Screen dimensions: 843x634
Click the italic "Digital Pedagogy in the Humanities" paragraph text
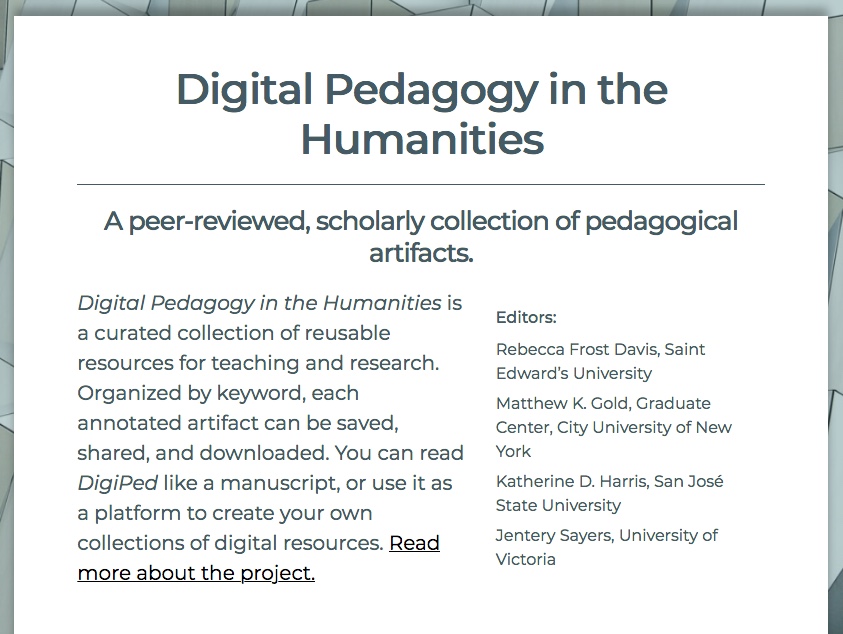pos(260,303)
